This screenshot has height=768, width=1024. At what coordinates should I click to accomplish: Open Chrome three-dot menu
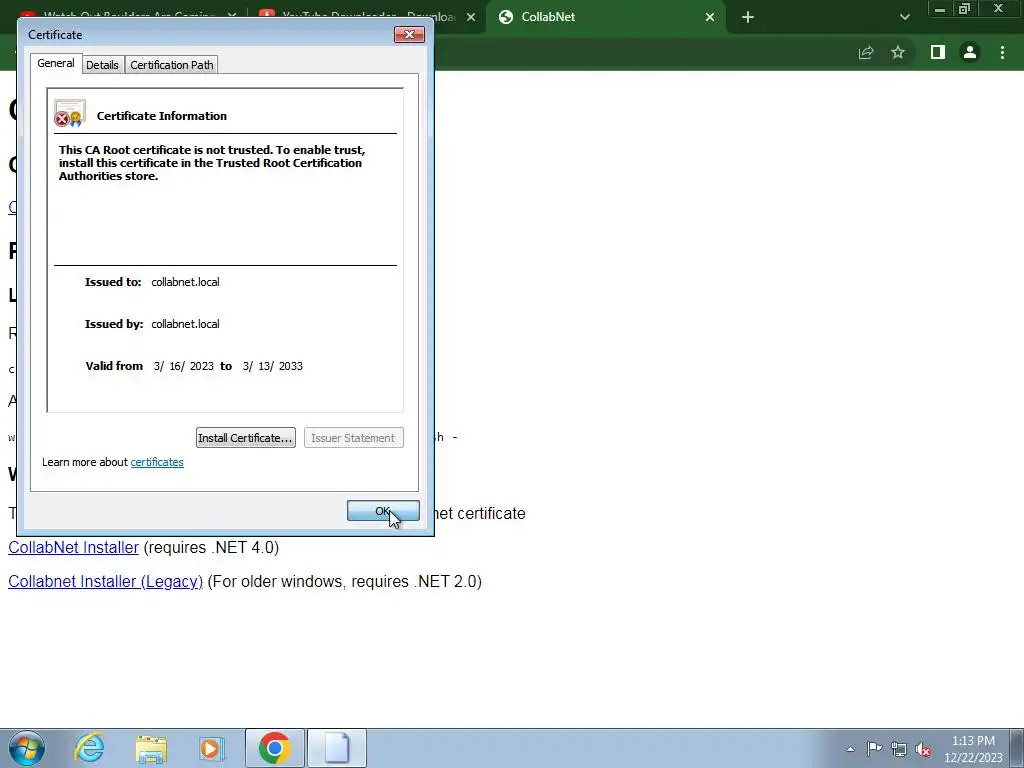(x=1002, y=52)
